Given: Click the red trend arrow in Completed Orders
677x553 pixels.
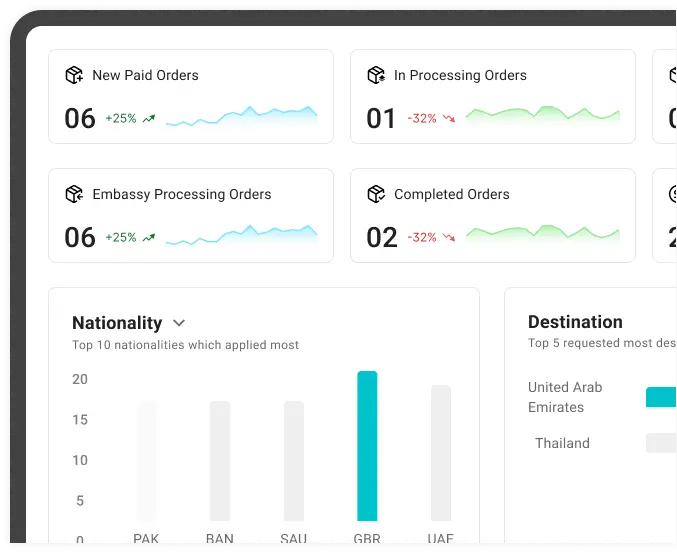Looking at the screenshot, I should point(449,238).
